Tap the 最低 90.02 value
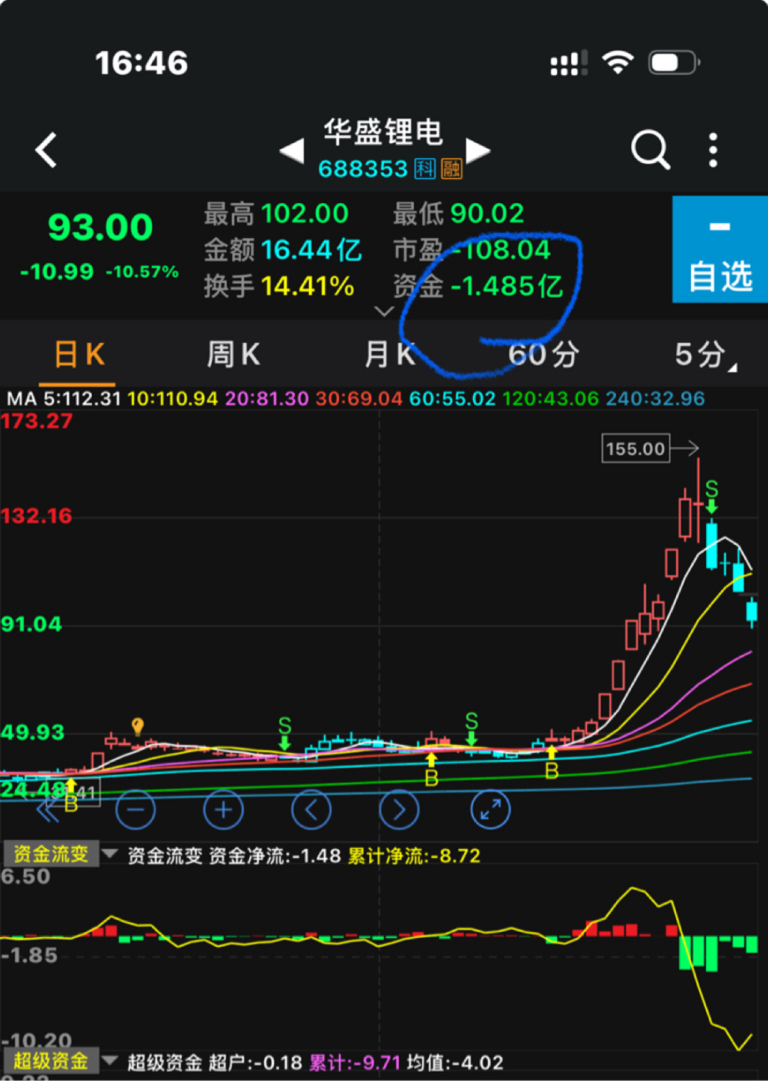Image resolution: width=768 pixels, height=1081 pixels. (x=487, y=214)
